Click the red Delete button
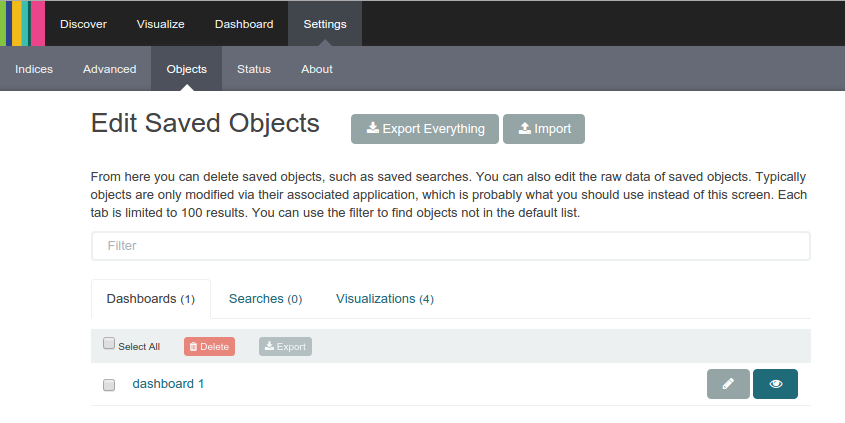The height and width of the screenshot is (423, 845). point(209,346)
